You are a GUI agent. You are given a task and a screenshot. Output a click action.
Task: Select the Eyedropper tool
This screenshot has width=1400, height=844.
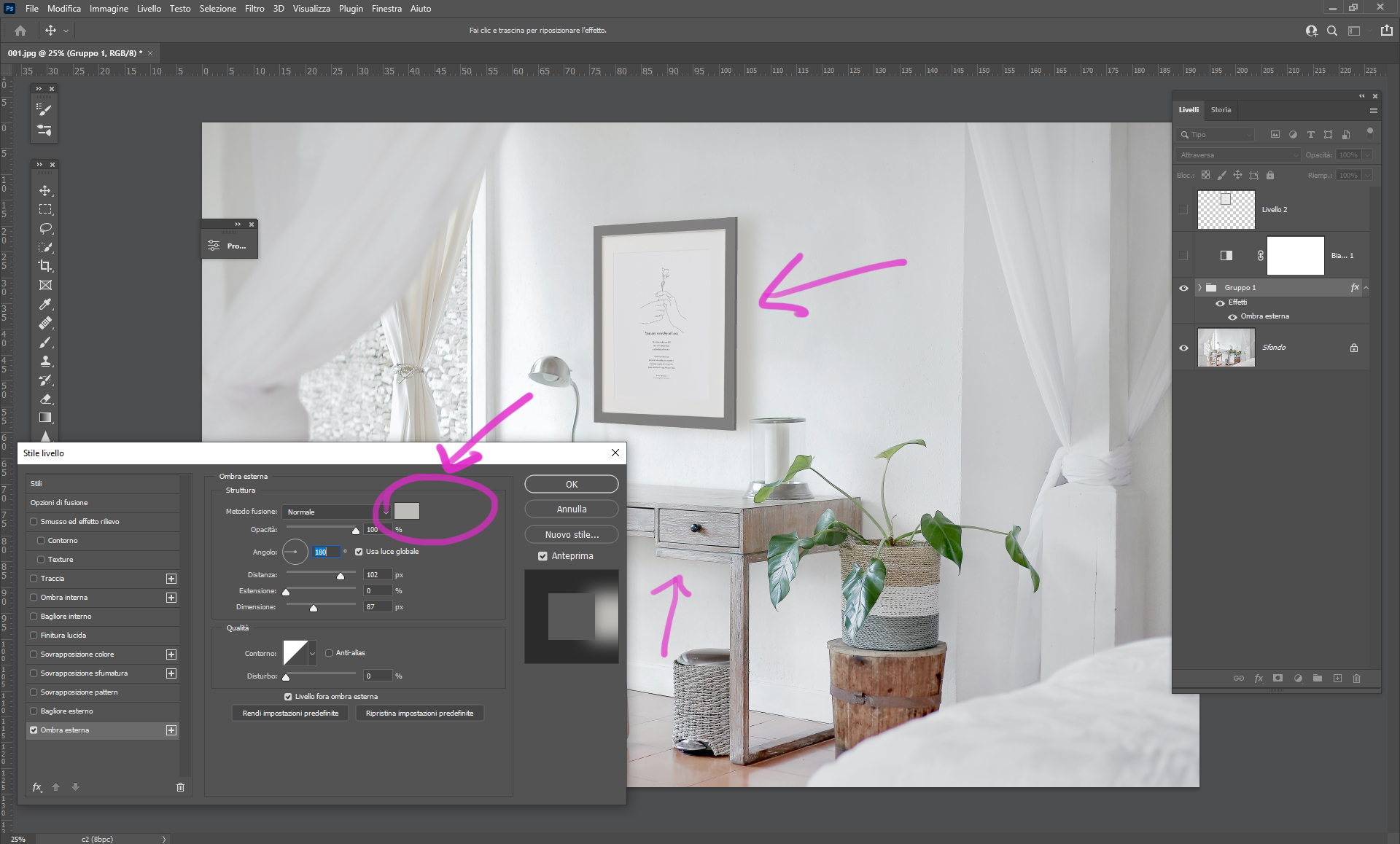(45, 304)
